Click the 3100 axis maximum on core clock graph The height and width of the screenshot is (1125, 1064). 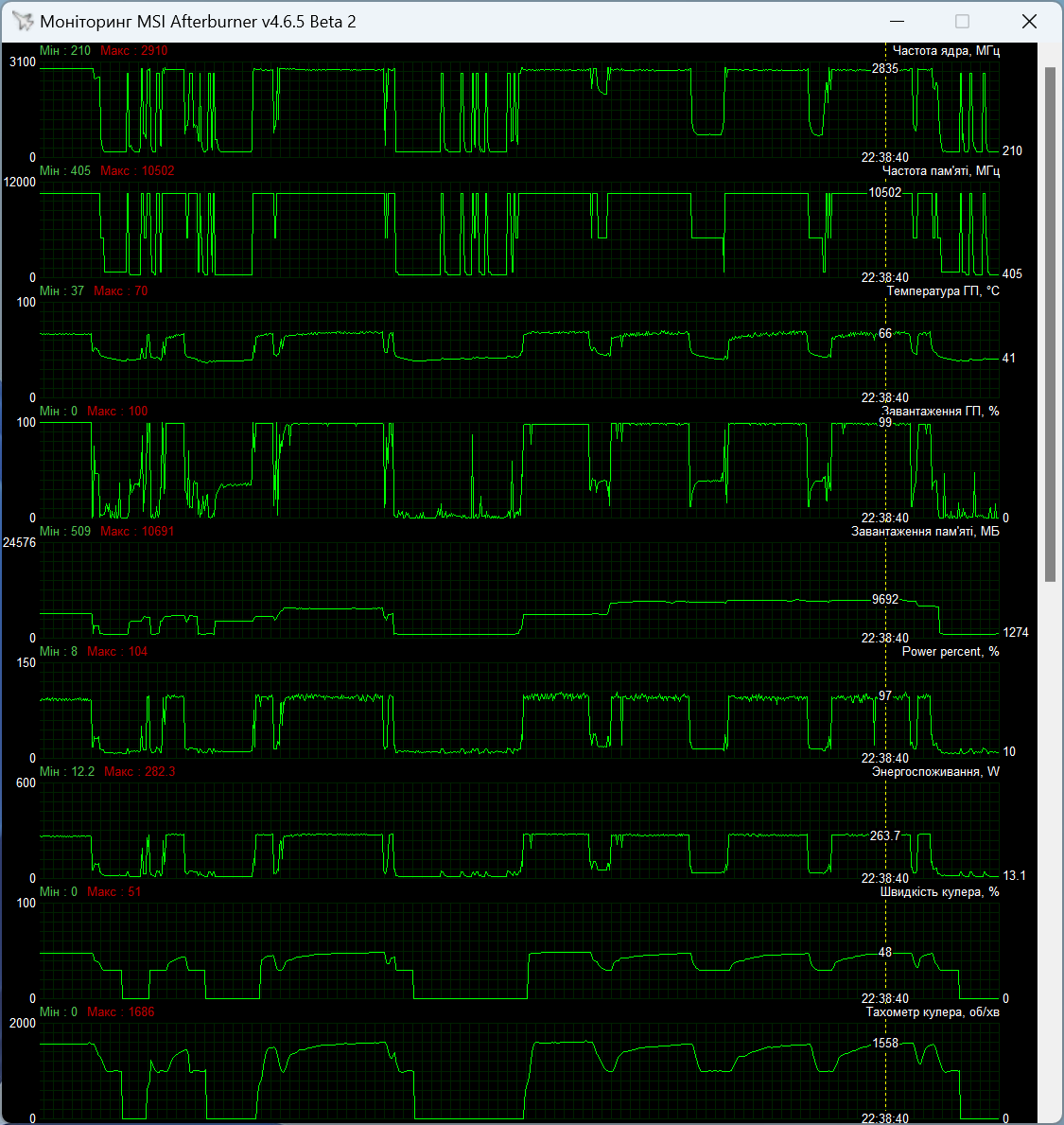23,62
